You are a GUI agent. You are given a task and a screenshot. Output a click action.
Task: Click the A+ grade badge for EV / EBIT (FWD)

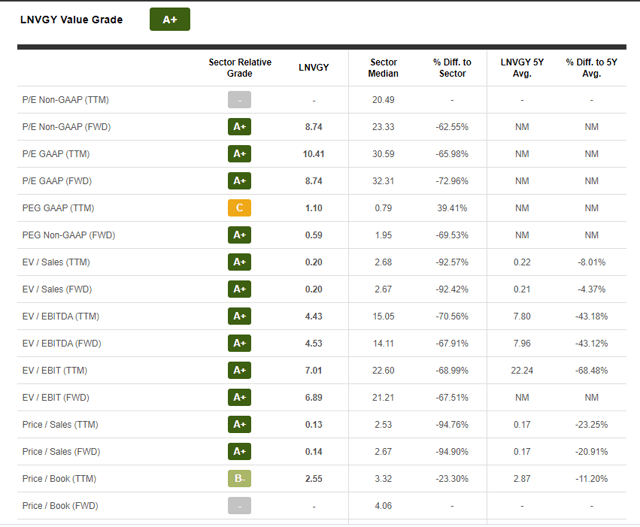(239, 397)
